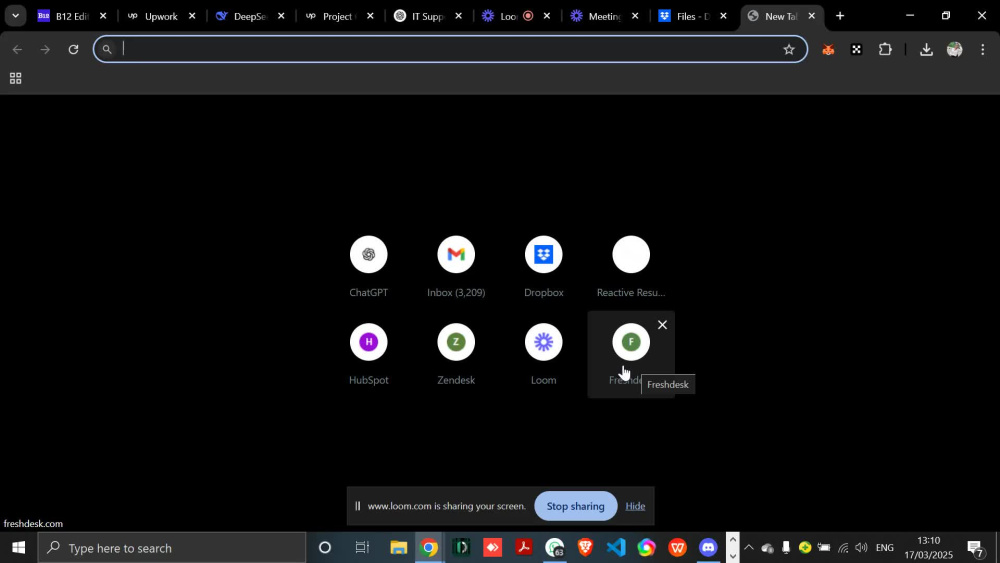Bookmark this page with the star icon
Image resolution: width=1000 pixels, height=563 pixels.
click(x=789, y=49)
